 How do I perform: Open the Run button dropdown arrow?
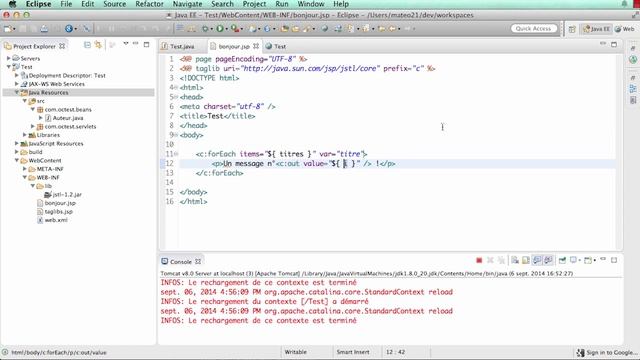tap(226, 29)
